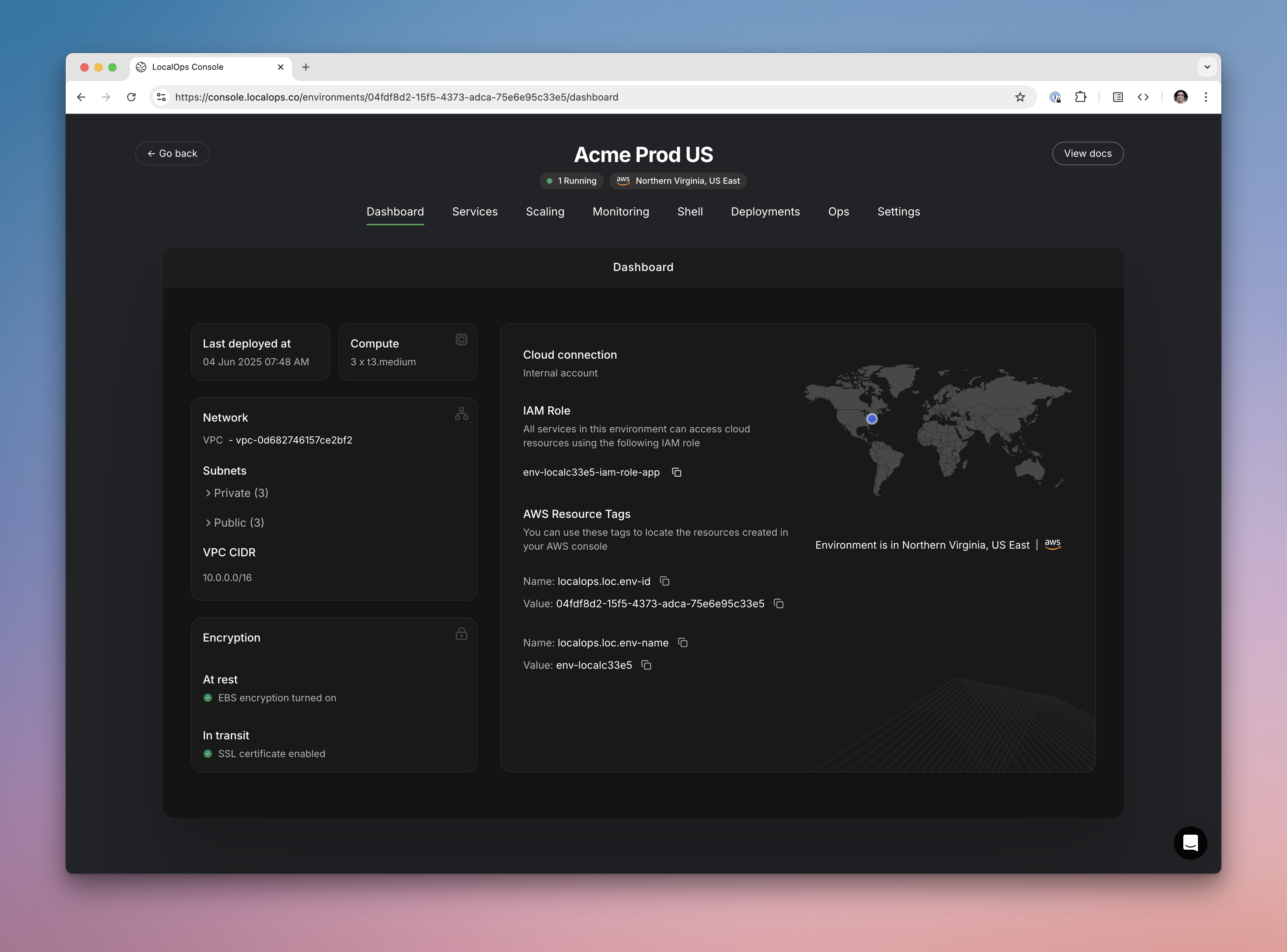Open the browser extensions puzzle icon
The width and height of the screenshot is (1287, 952).
(x=1081, y=97)
